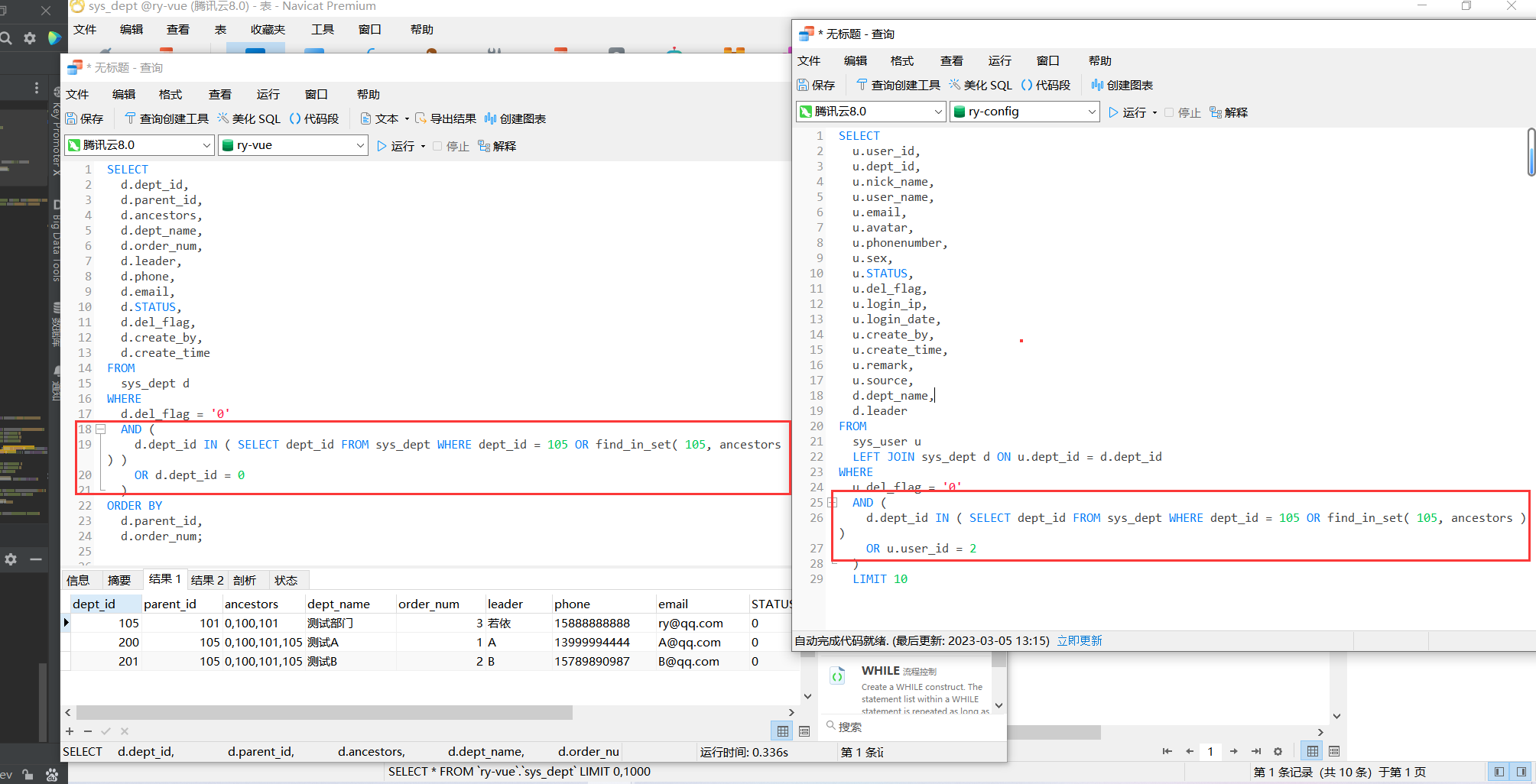1536x784 pixels.
Task: Click the 立即更新 update link
Action: click(x=1079, y=640)
